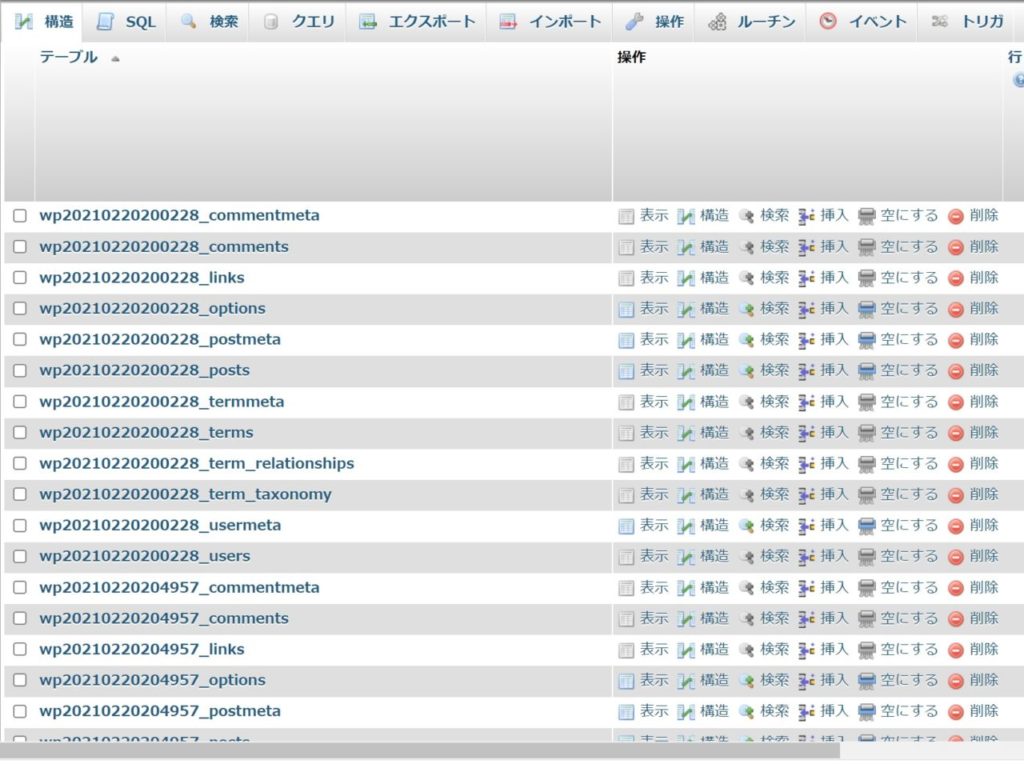Check the wp20210220200228_options checkbox

(x=20, y=308)
